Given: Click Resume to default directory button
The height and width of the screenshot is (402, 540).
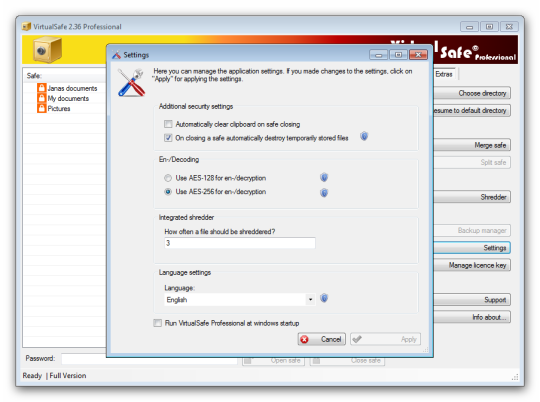Looking at the screenshot, I should pos(472,110).
